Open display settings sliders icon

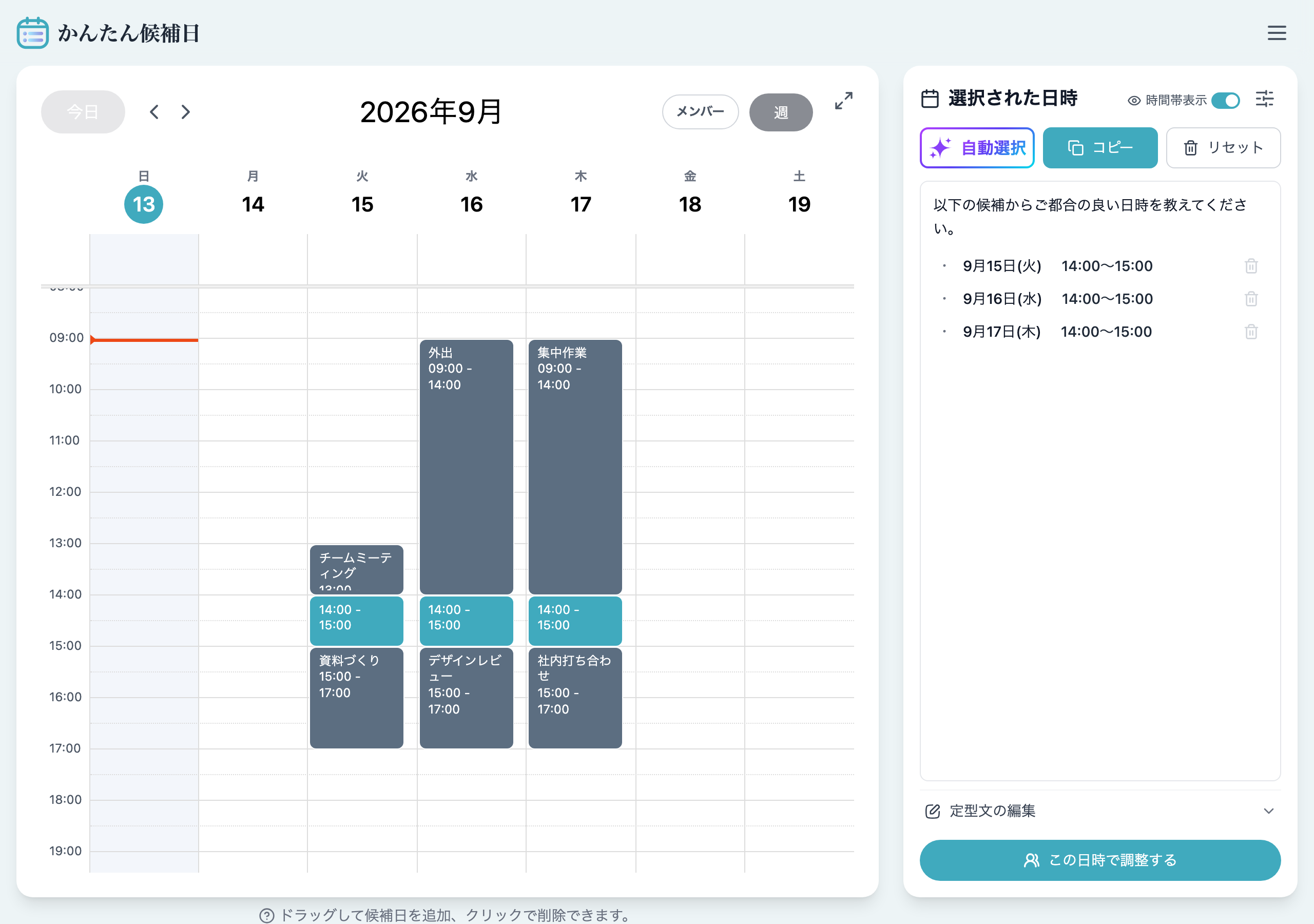[1264, 99]
